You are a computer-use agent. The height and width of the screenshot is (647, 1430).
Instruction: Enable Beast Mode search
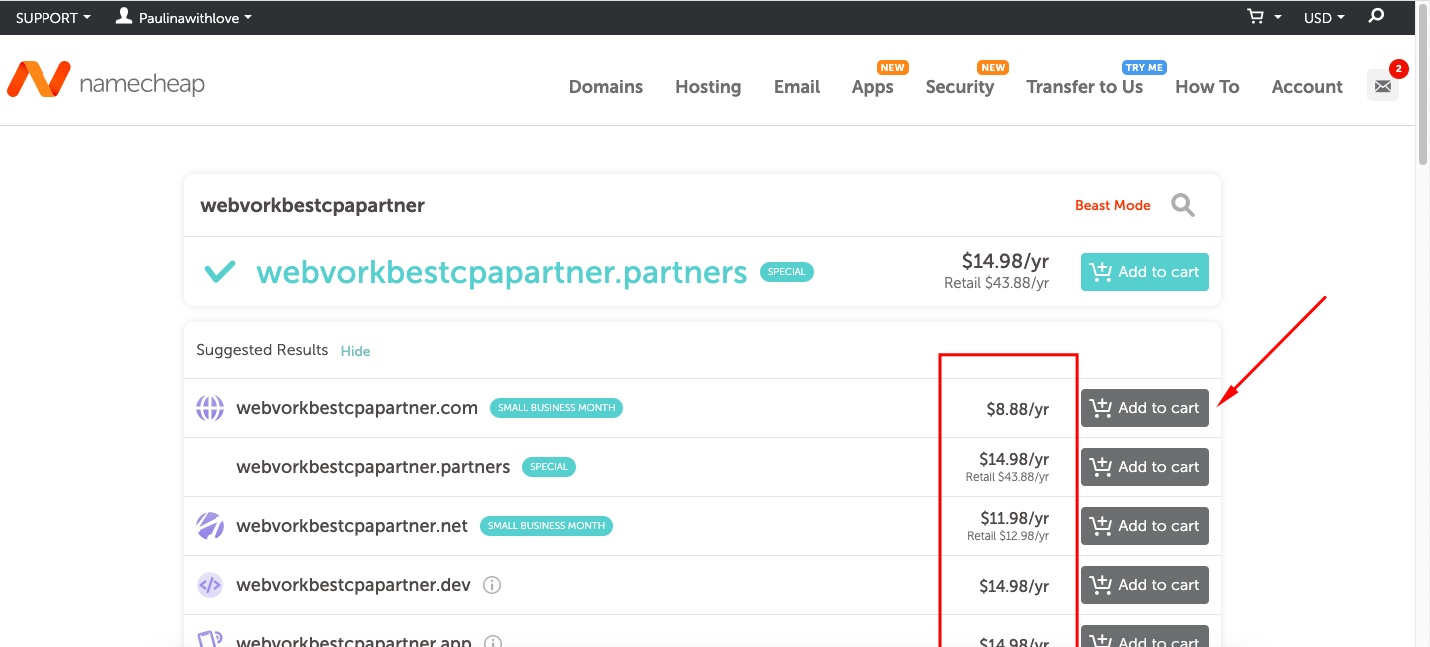[x=1112, y=205]
